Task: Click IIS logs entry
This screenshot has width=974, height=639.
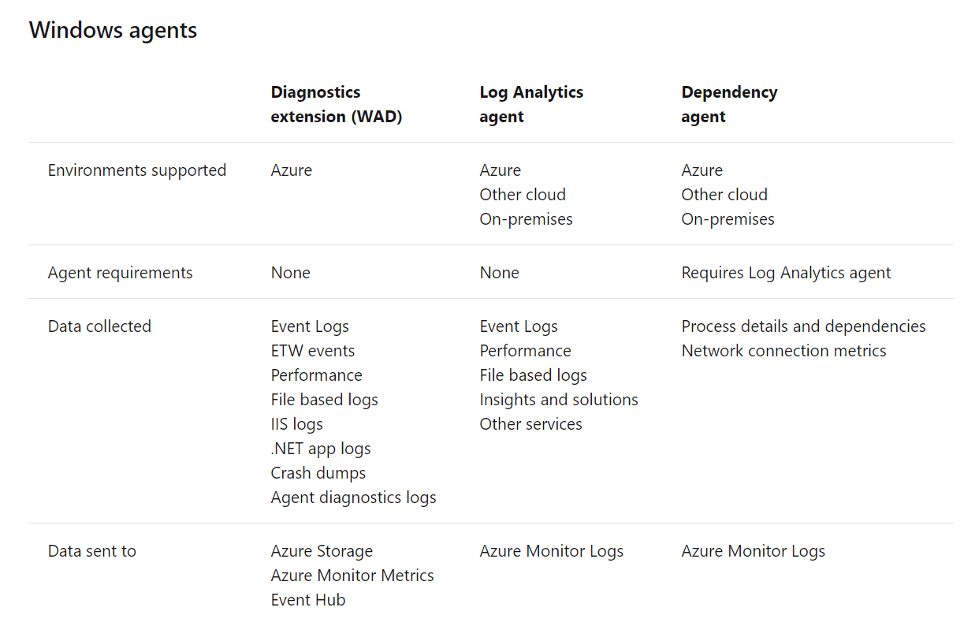Action: 296,424
